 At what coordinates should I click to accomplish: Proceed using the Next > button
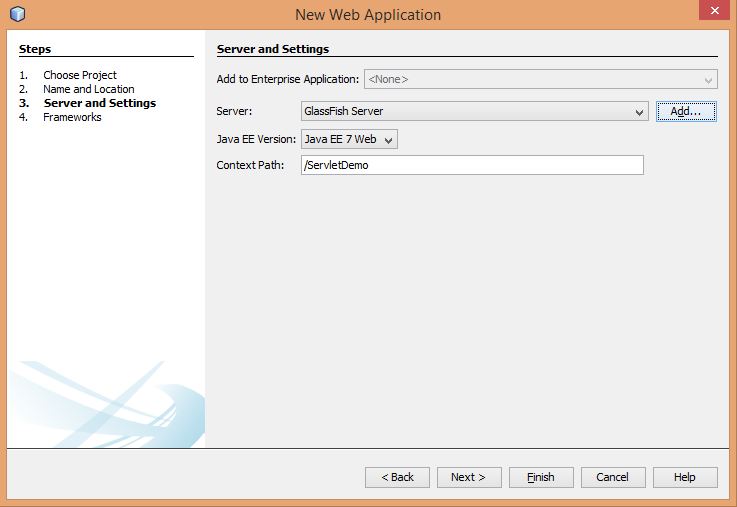[468, 477]
